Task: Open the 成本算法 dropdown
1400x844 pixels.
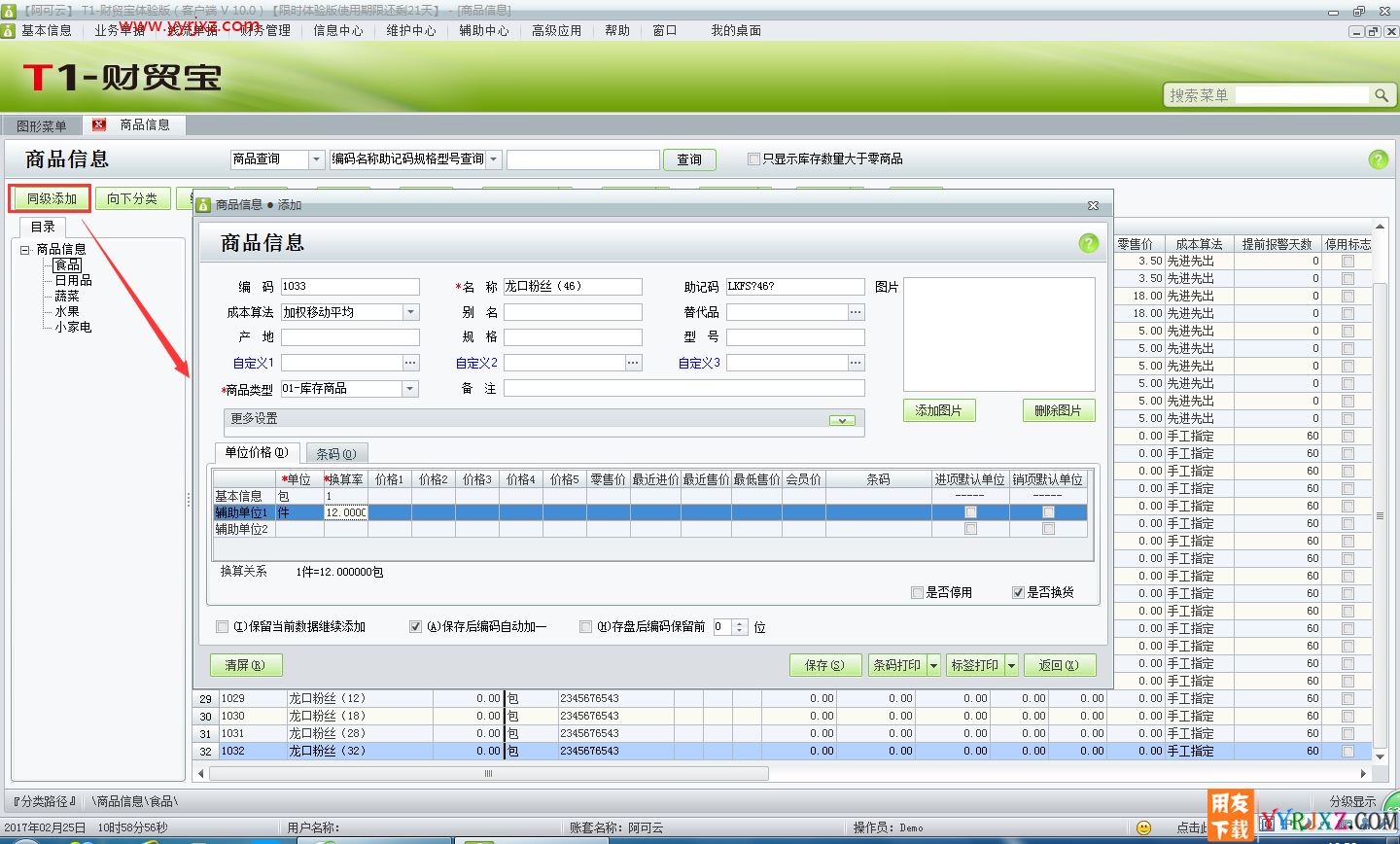Action: pos(410,312)
